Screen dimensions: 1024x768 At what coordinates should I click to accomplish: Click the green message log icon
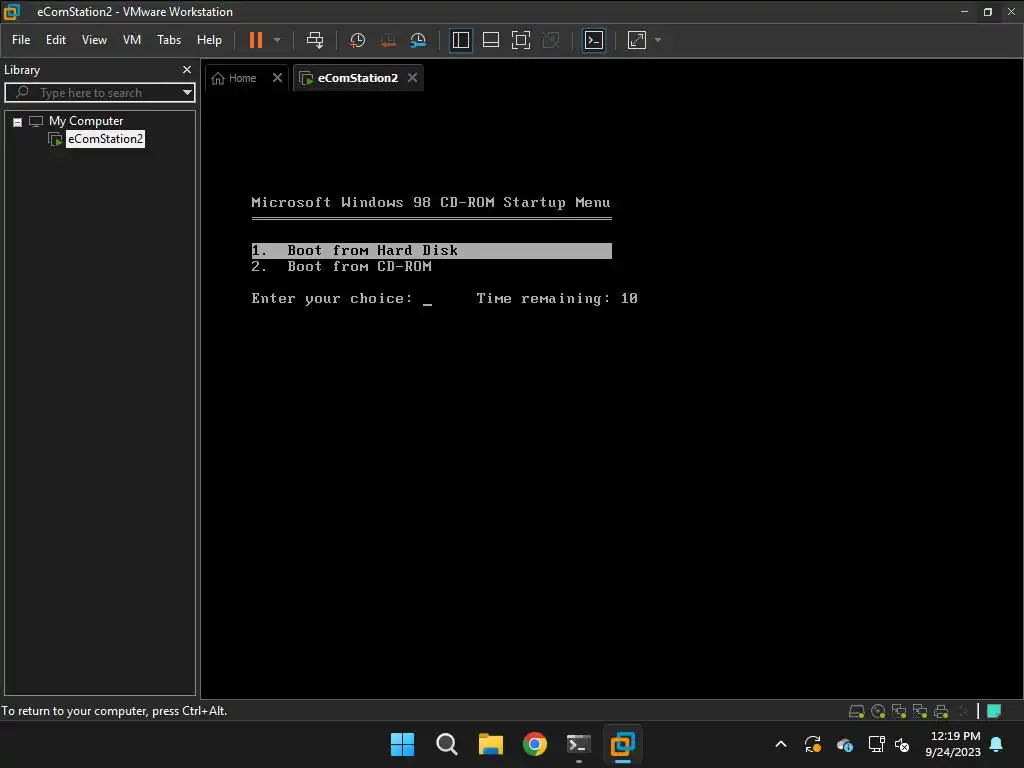[993, 711]
